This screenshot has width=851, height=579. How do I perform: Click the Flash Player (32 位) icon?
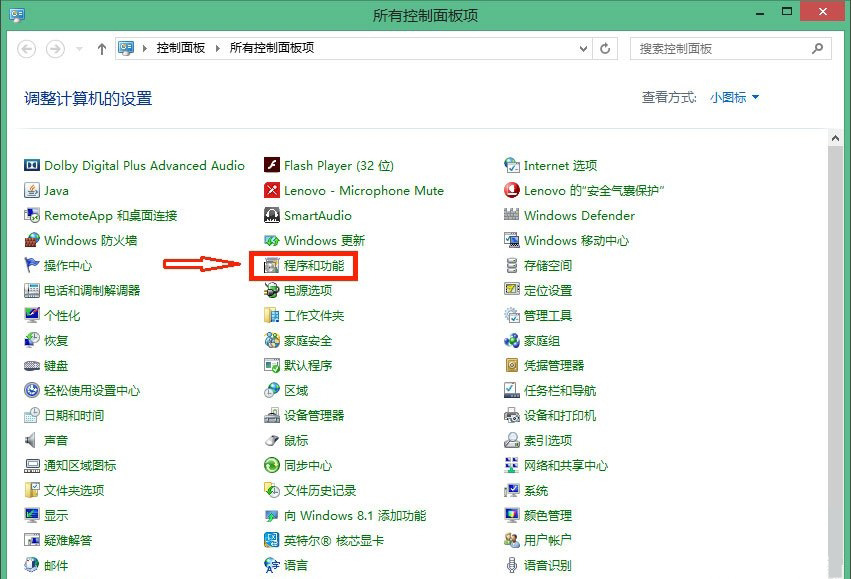272,165
